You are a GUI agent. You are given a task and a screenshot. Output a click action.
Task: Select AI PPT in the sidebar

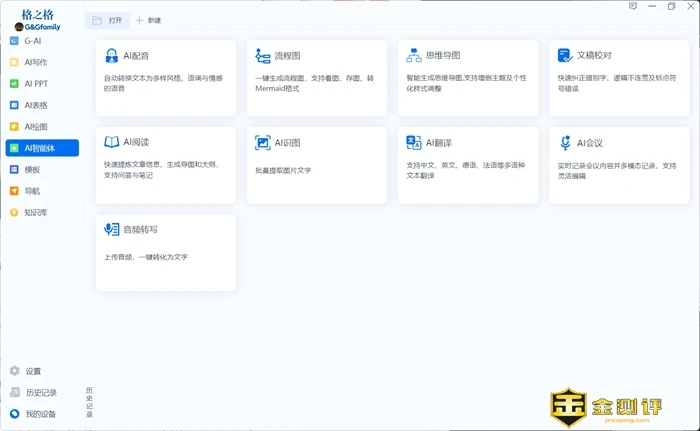[x=35, y=84]
